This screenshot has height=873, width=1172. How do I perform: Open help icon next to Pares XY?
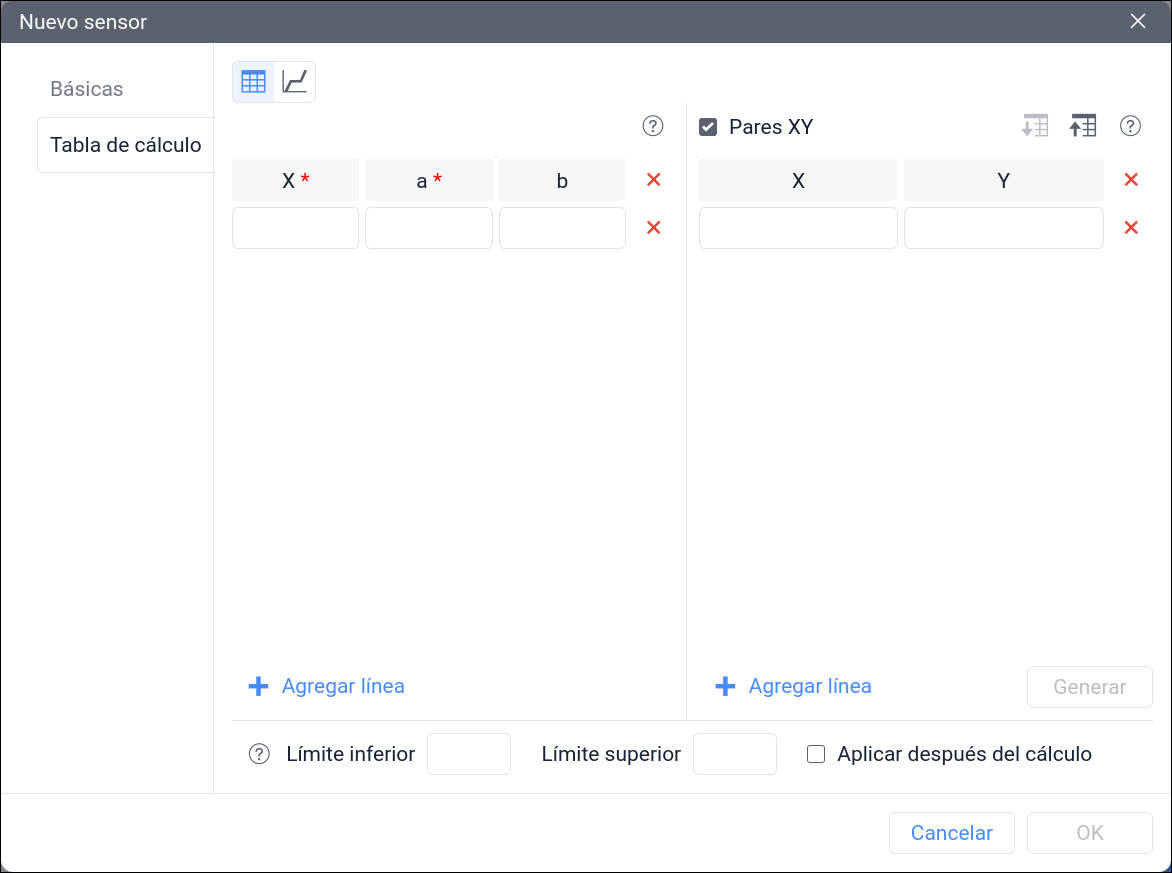(1130, 126)
